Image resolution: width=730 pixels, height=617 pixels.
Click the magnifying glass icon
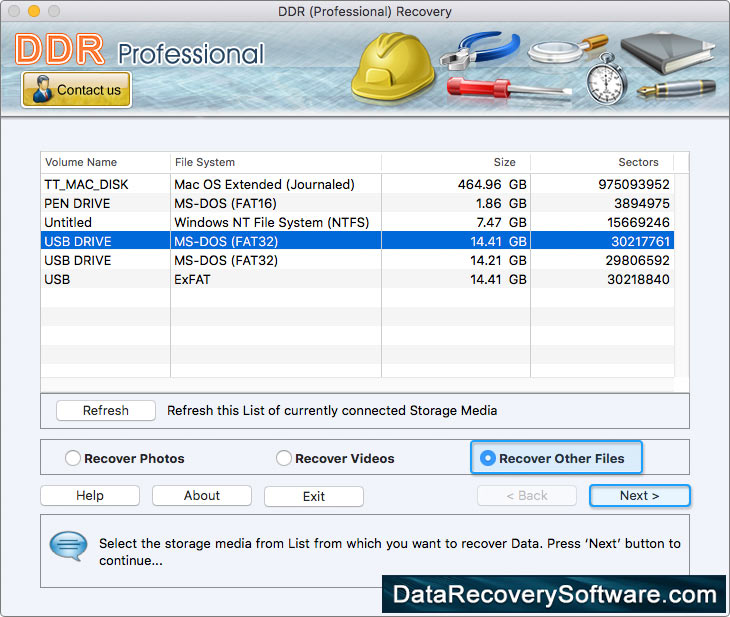[x=567, y=49]
